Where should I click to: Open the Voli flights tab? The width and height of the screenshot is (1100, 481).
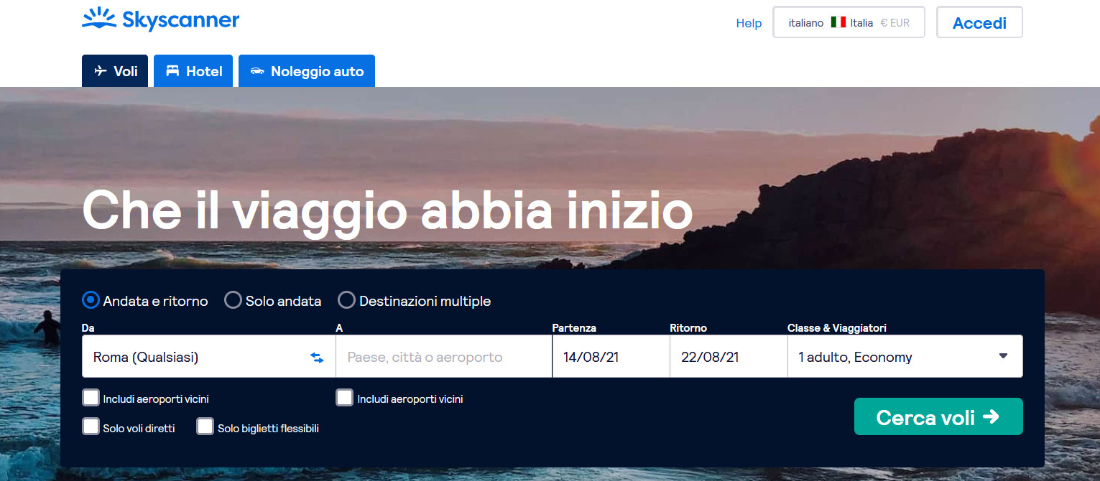[x=115, y=71]
